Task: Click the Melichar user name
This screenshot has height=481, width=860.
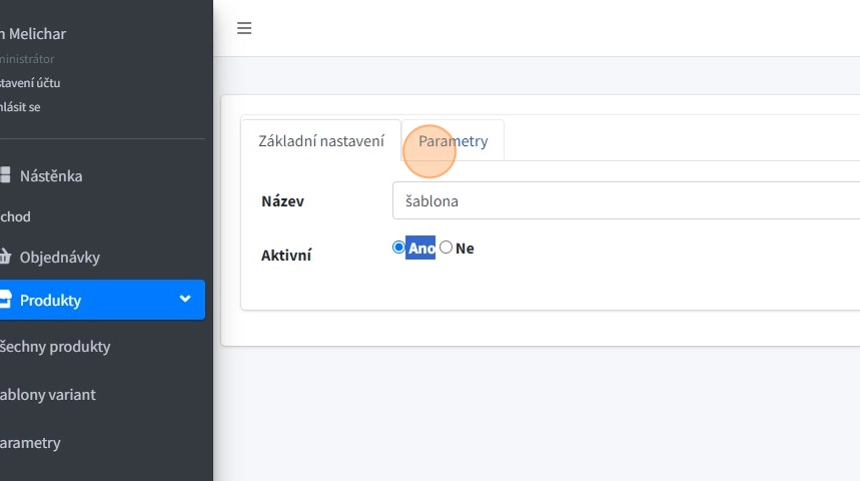Action: pos(37,34)
